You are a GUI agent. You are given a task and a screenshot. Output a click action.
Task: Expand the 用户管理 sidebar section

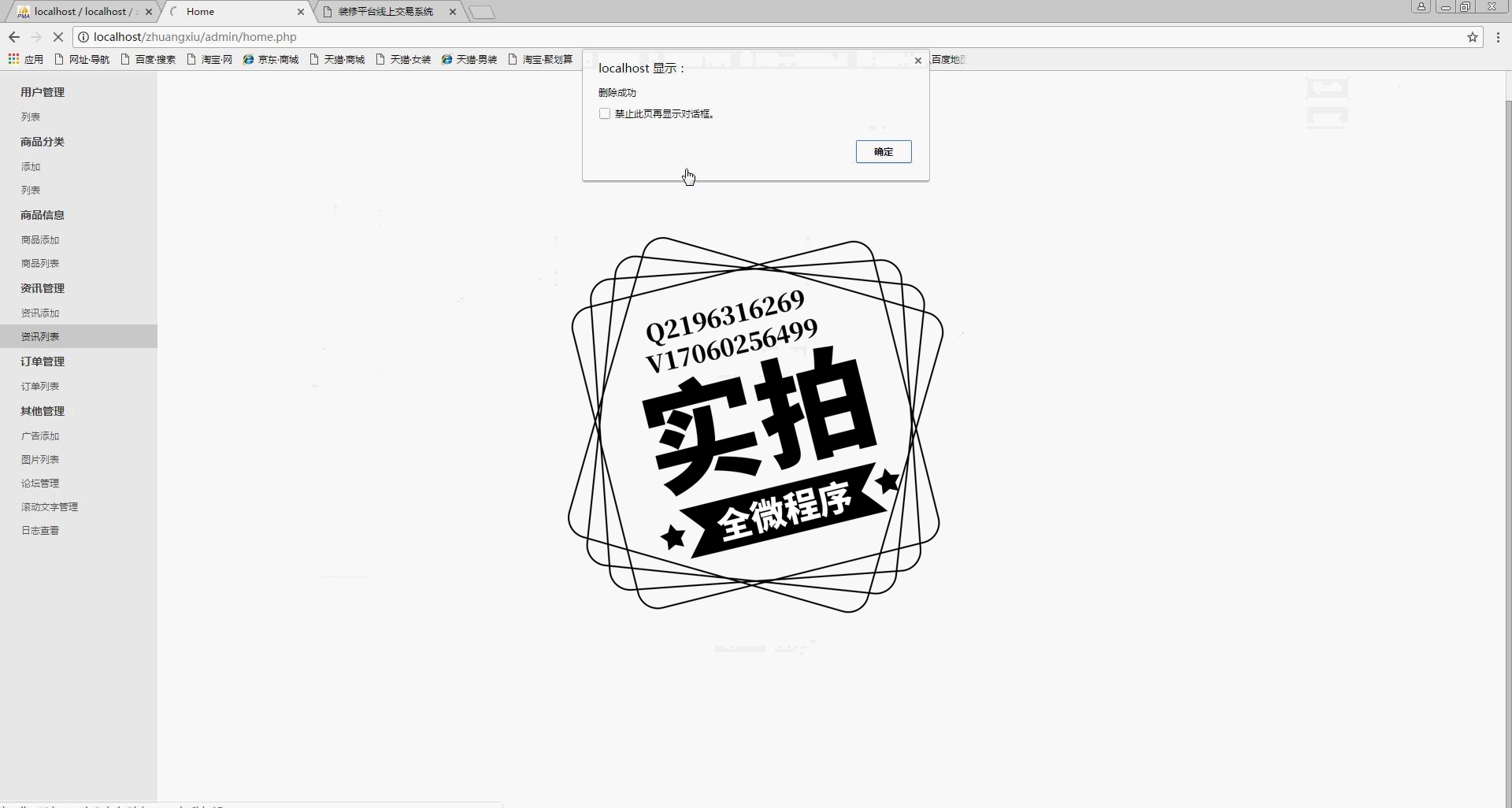(43, 92)
